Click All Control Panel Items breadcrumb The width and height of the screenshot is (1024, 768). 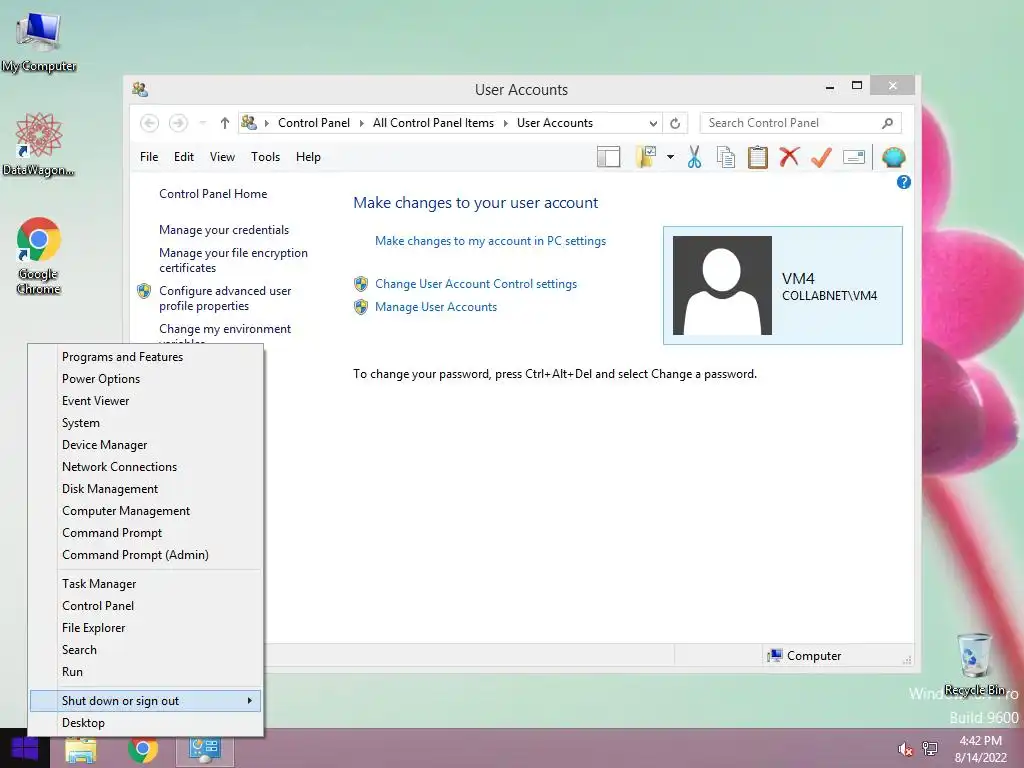pyautogui.click(x=434, y=123)
